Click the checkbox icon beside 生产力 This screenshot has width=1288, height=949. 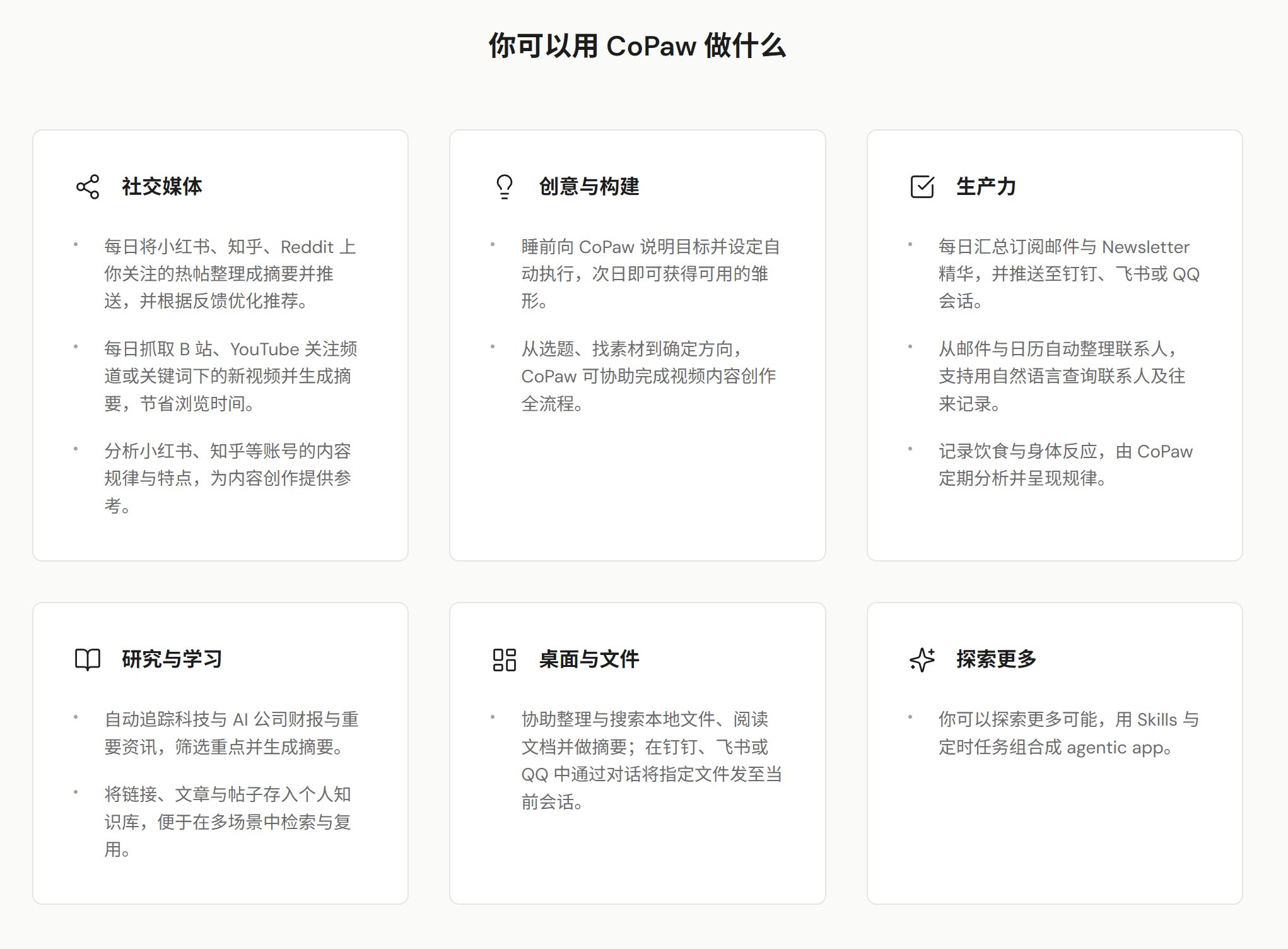922,187
